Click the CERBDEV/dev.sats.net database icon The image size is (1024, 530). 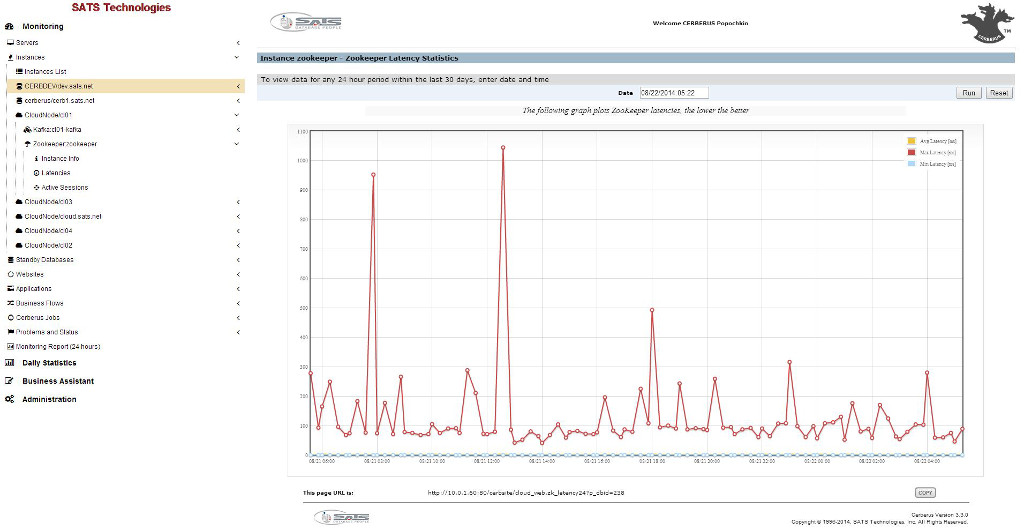(x=19, y=86)
